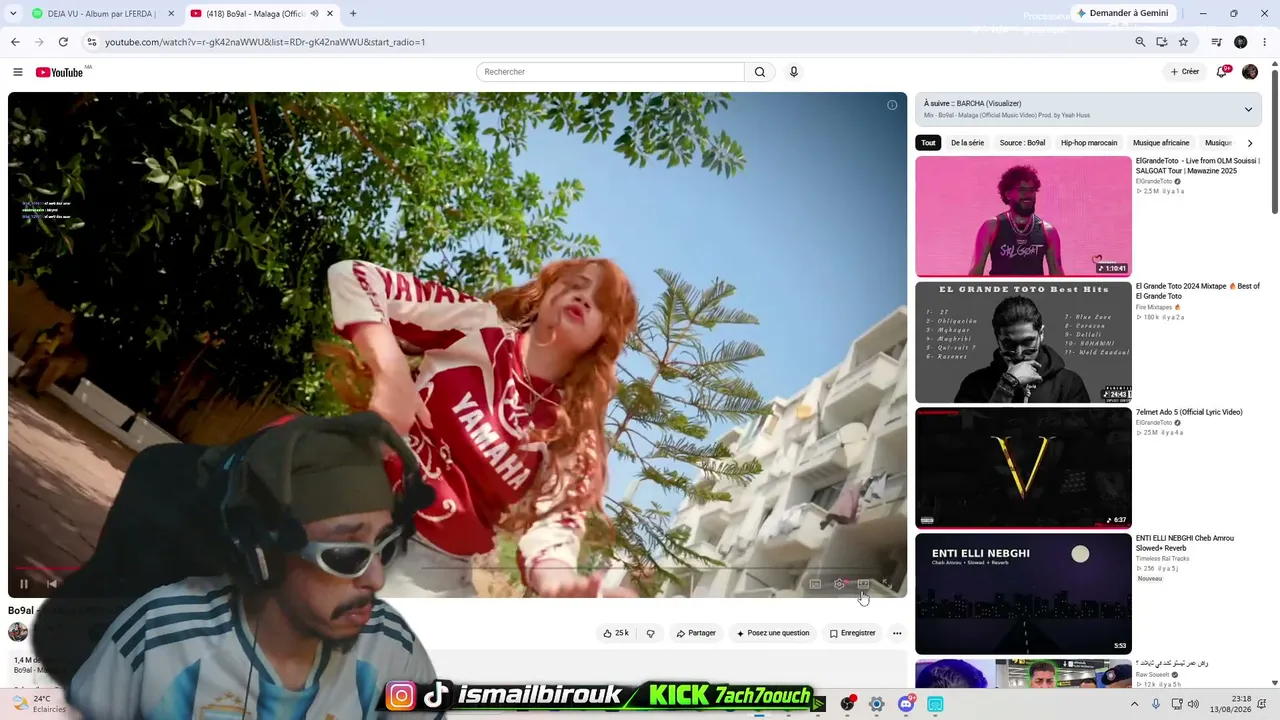The image size is (1280, 720).
Task: Show more filter chips with right arrow
Action: [1249, 143]
